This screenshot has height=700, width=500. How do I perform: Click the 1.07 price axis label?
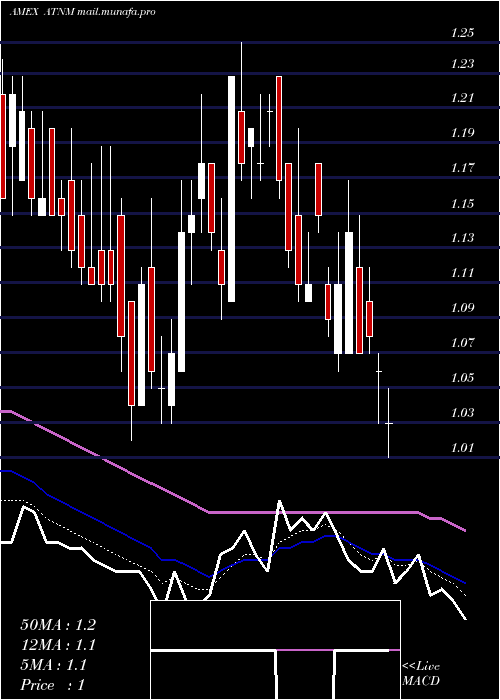[462, 343]
